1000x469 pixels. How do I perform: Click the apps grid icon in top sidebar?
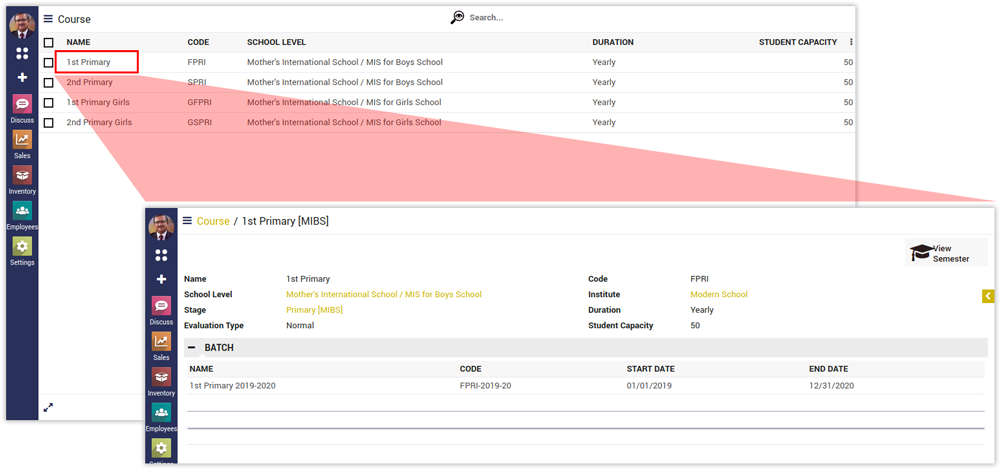point(22,54)
